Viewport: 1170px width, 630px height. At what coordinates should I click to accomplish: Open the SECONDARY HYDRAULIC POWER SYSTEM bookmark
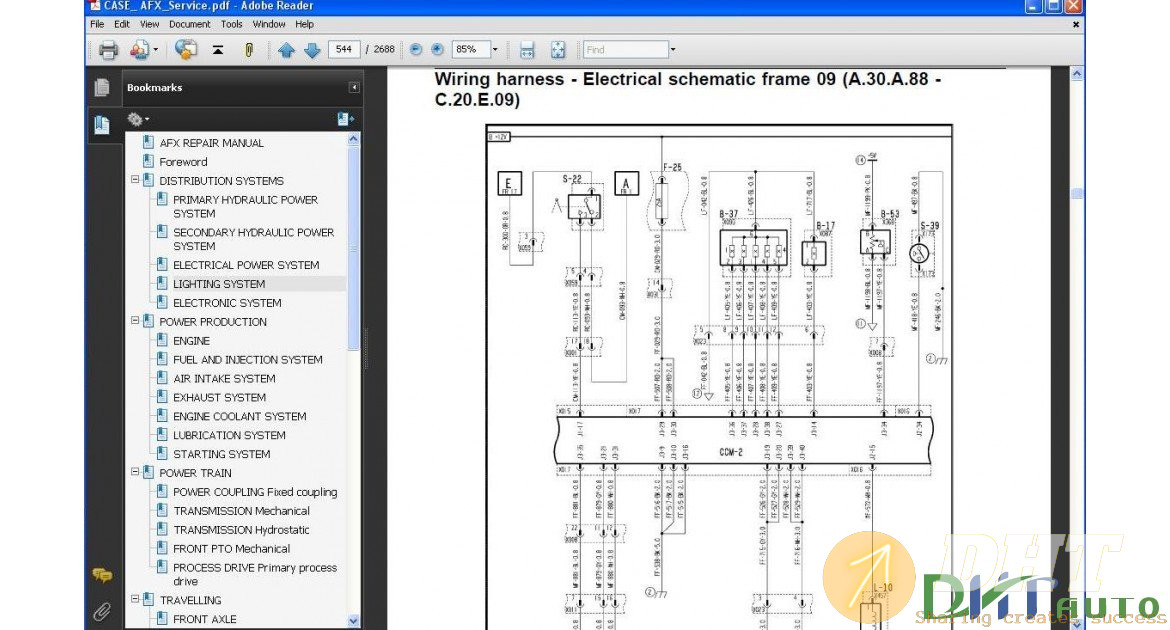point(254,239)
